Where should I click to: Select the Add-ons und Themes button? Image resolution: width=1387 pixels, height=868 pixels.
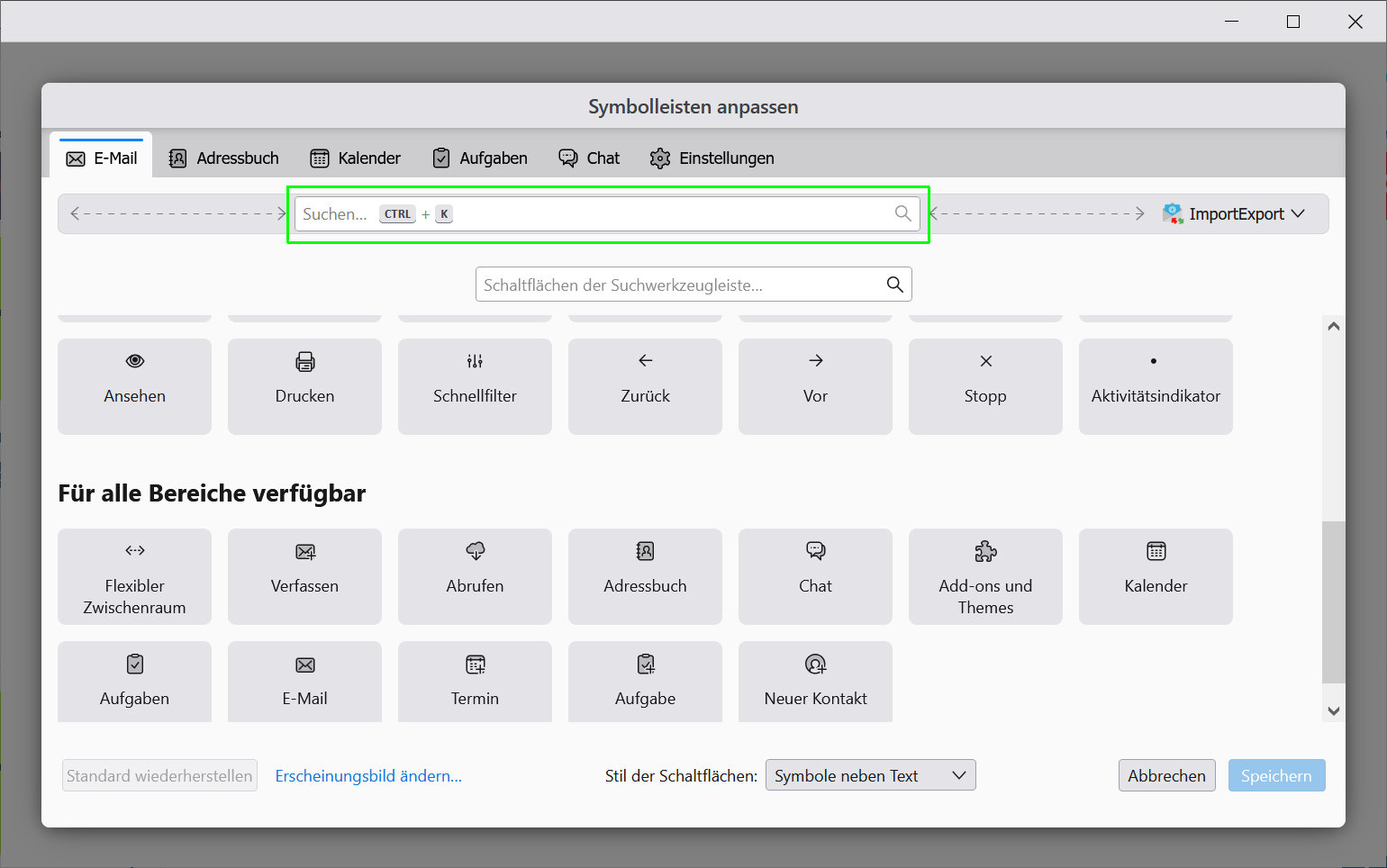pos(985,576)
